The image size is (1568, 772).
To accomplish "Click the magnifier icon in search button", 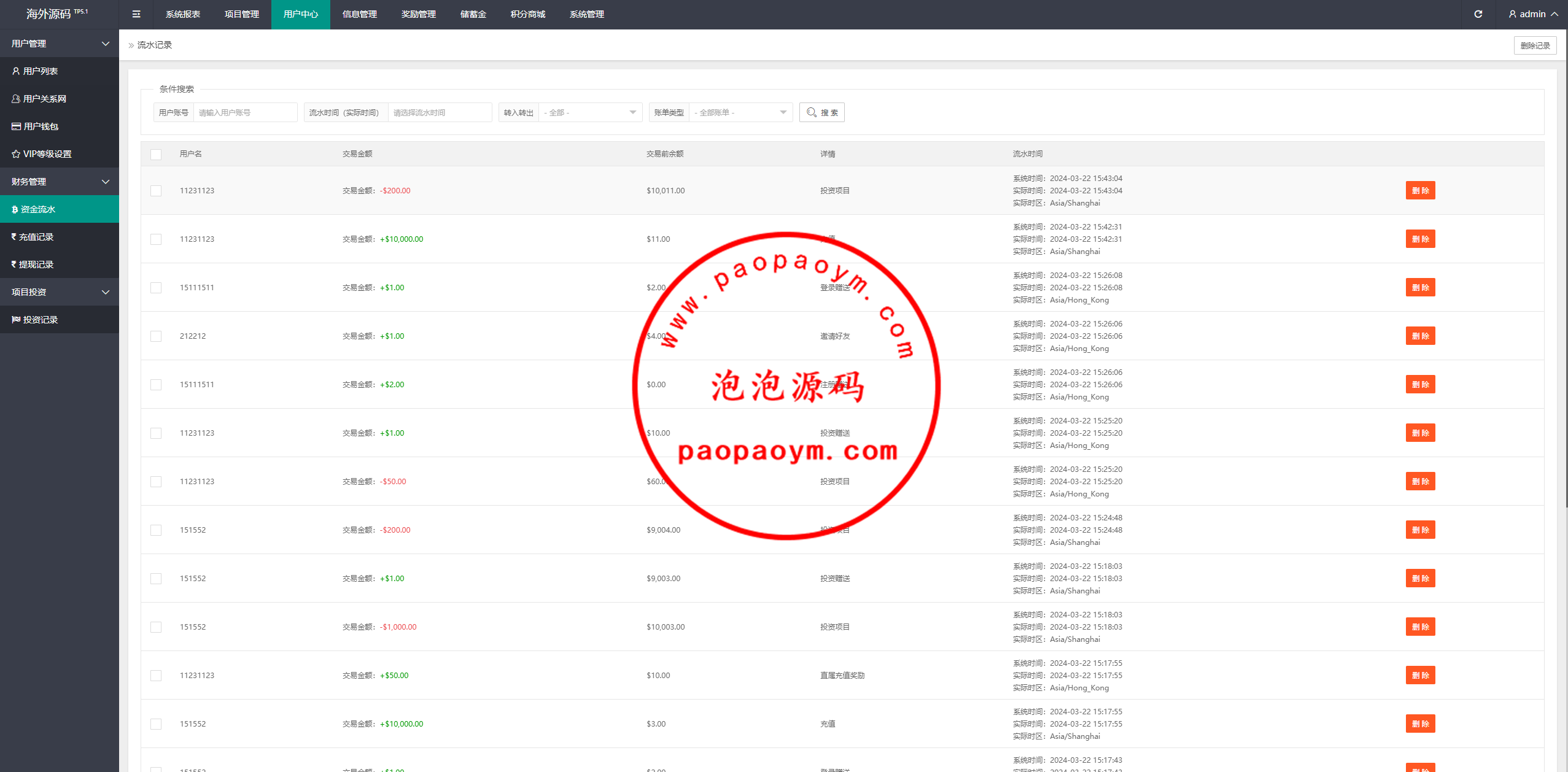I will tap(812, 112).
